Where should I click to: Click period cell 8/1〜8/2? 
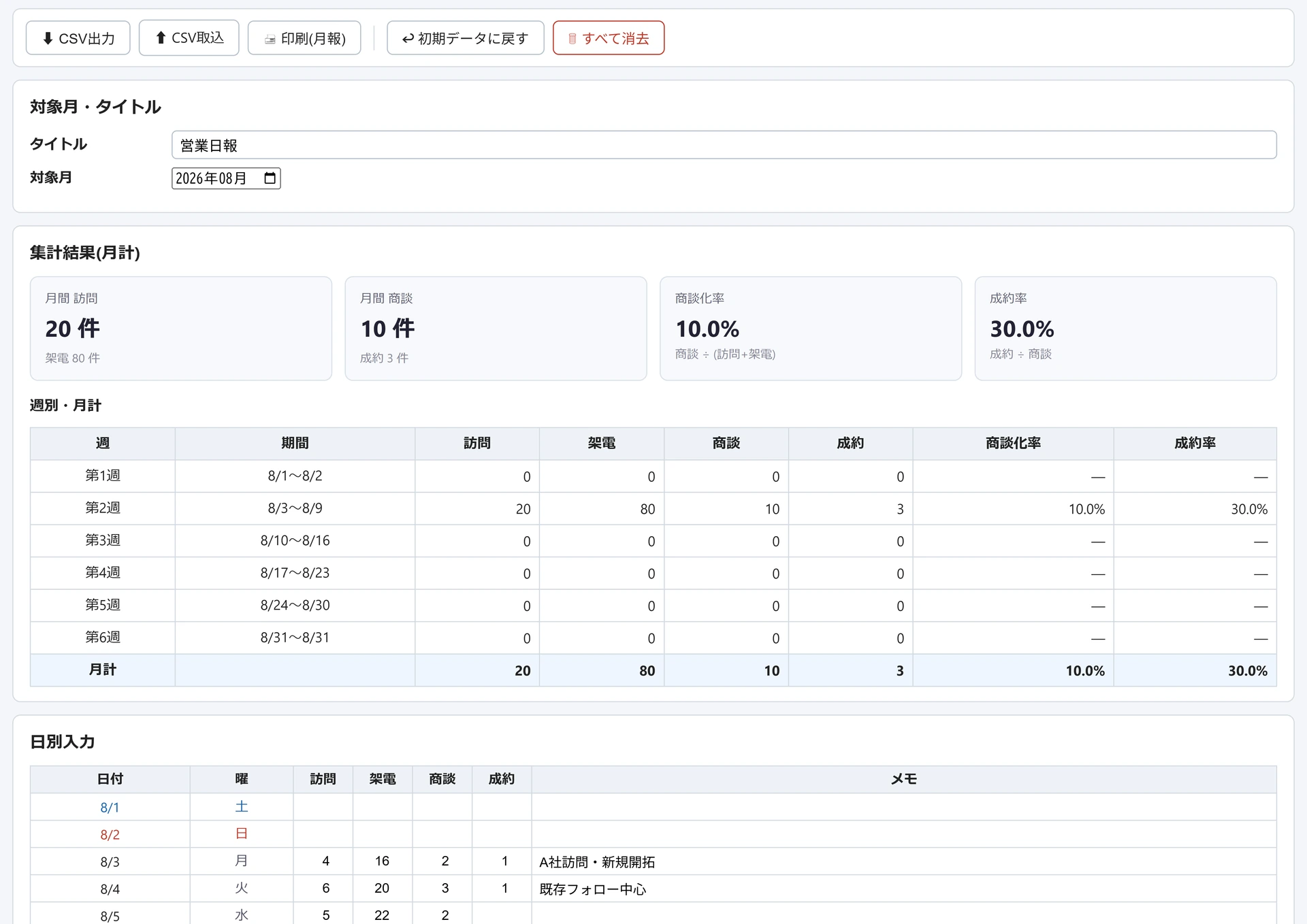[295, 476]
